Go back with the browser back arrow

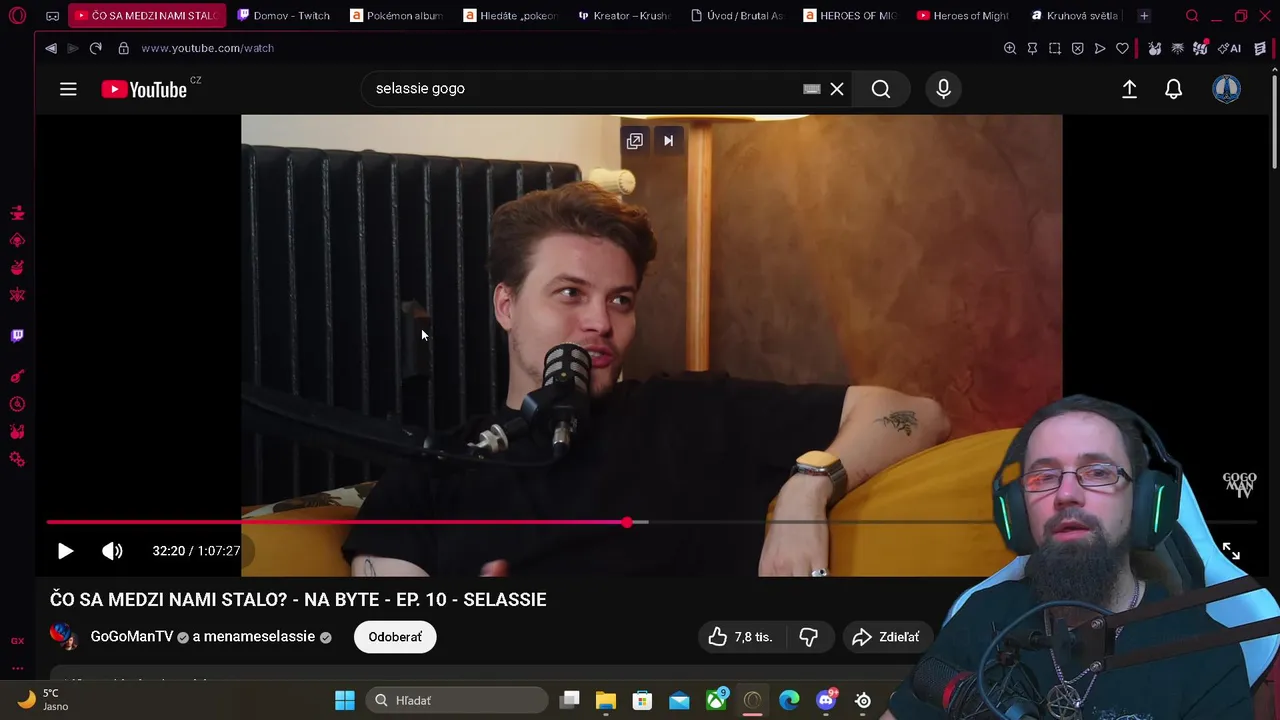click(x=51, y=48)
